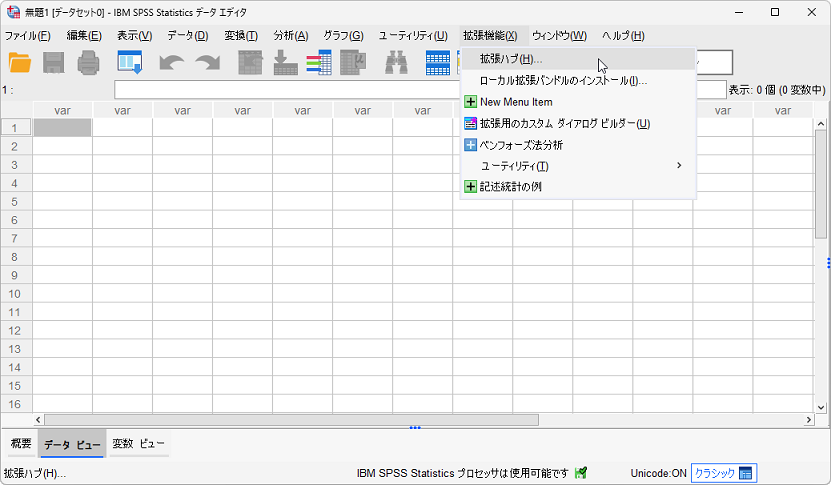Viewport: 831px width, 485px height.
Task: Click the Open data document folder icon
Action: point(20,63)
